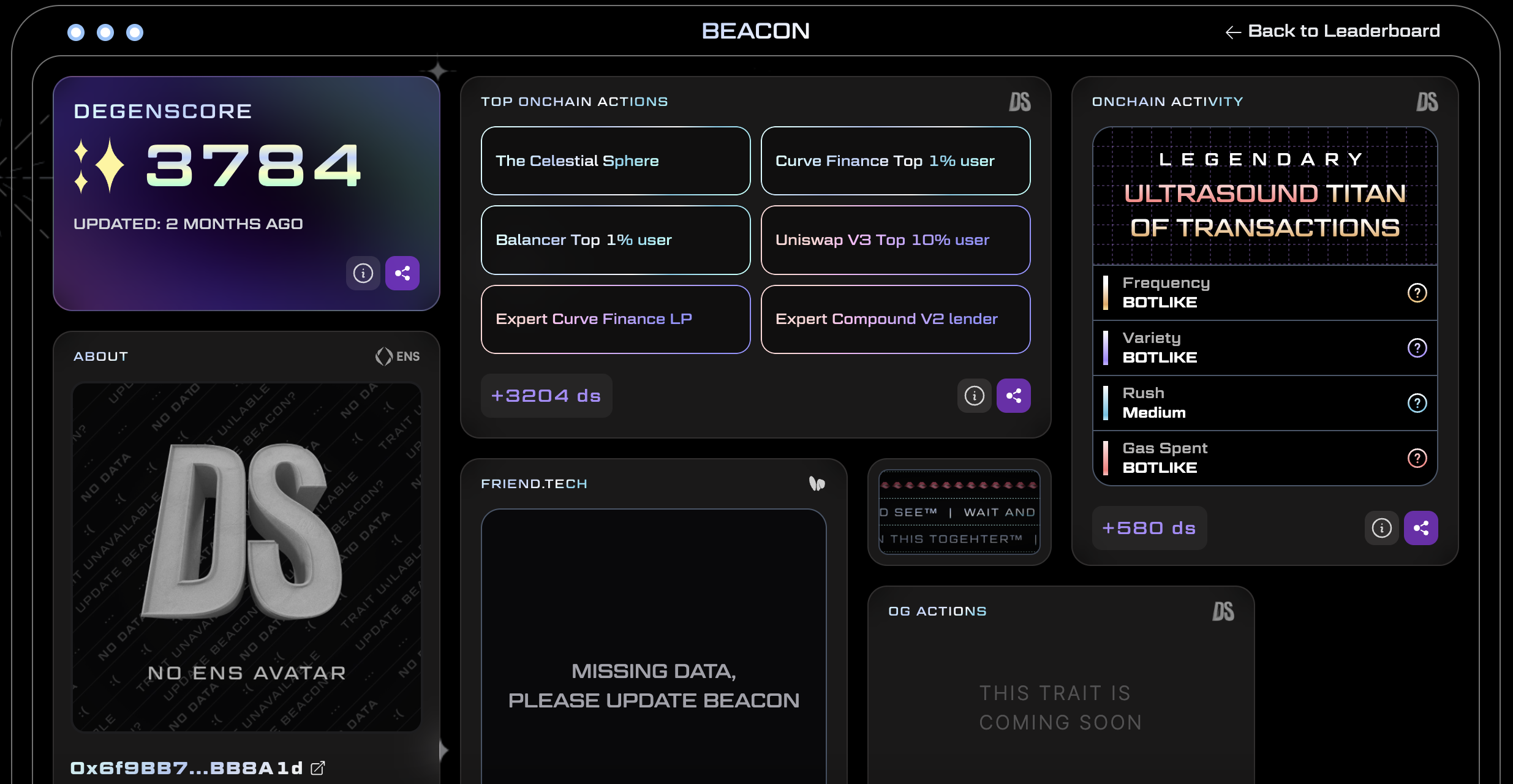1513x784 pixels.
Task: Click the scrolling marquee ticker card
Action: point(959,512)
